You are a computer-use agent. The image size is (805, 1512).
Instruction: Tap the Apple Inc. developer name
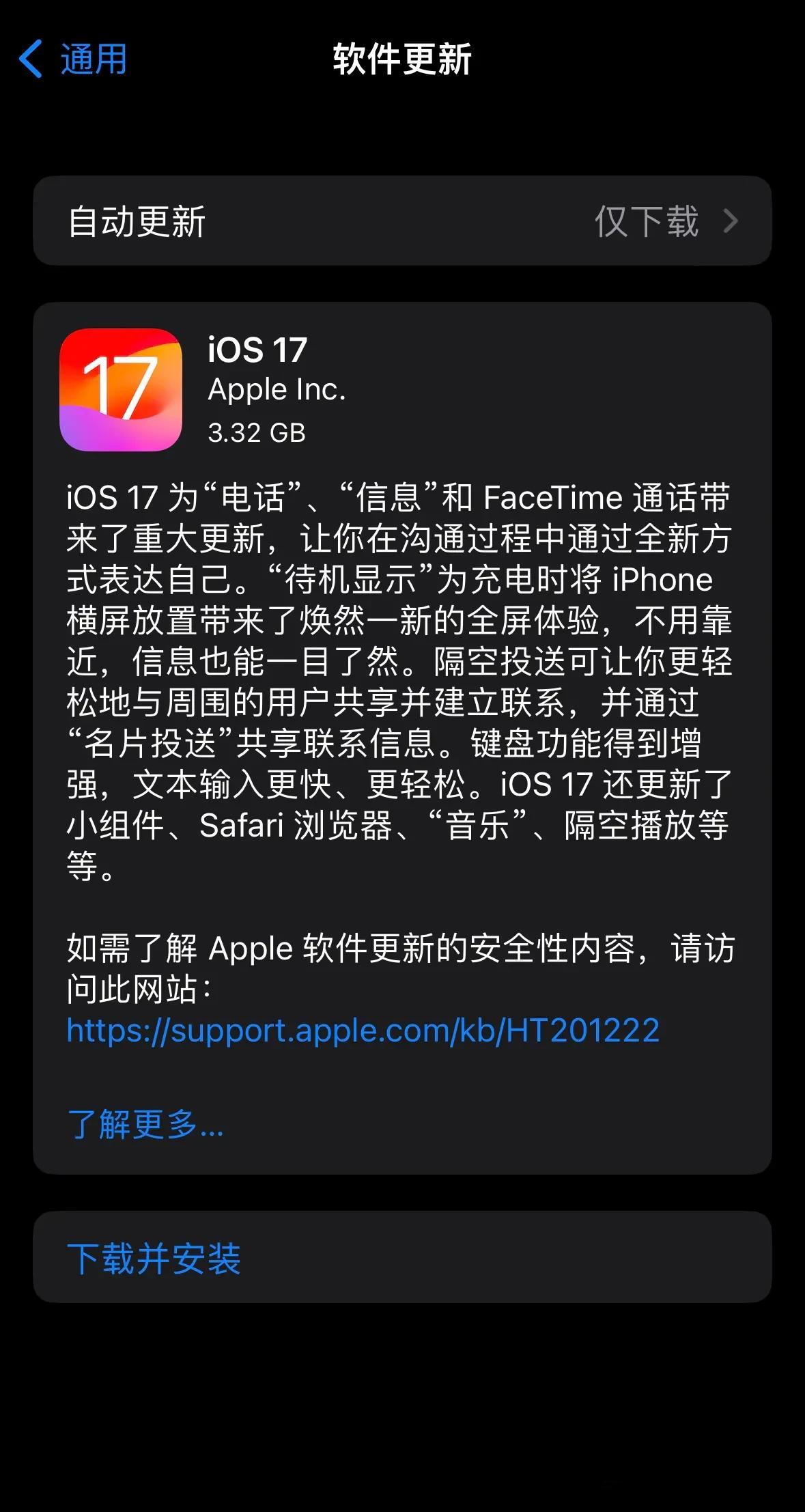coord(277,389)
